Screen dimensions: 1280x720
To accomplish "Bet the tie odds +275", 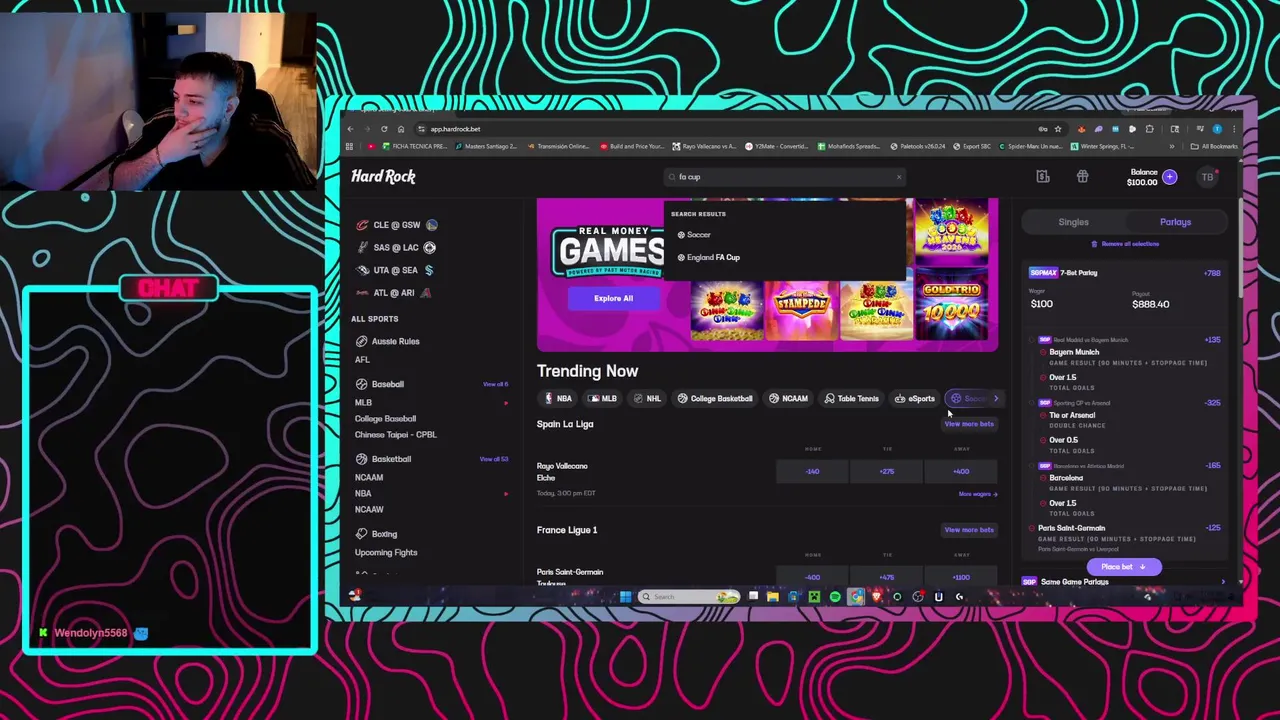I will [886, 471].
